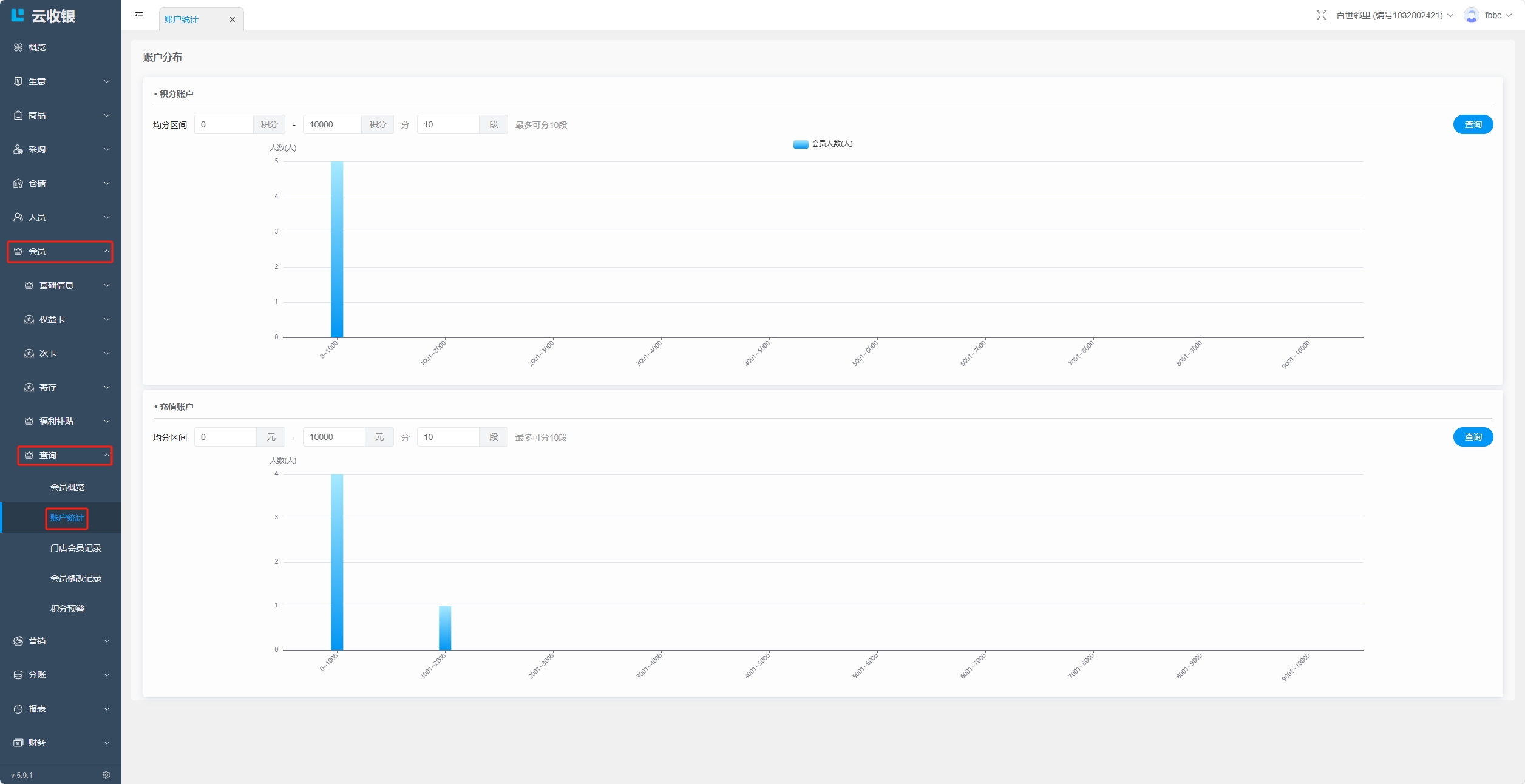Click 查询 button for 积分账户
Viewport: 1525px width, 784px height.
[x=1473, y=124]
